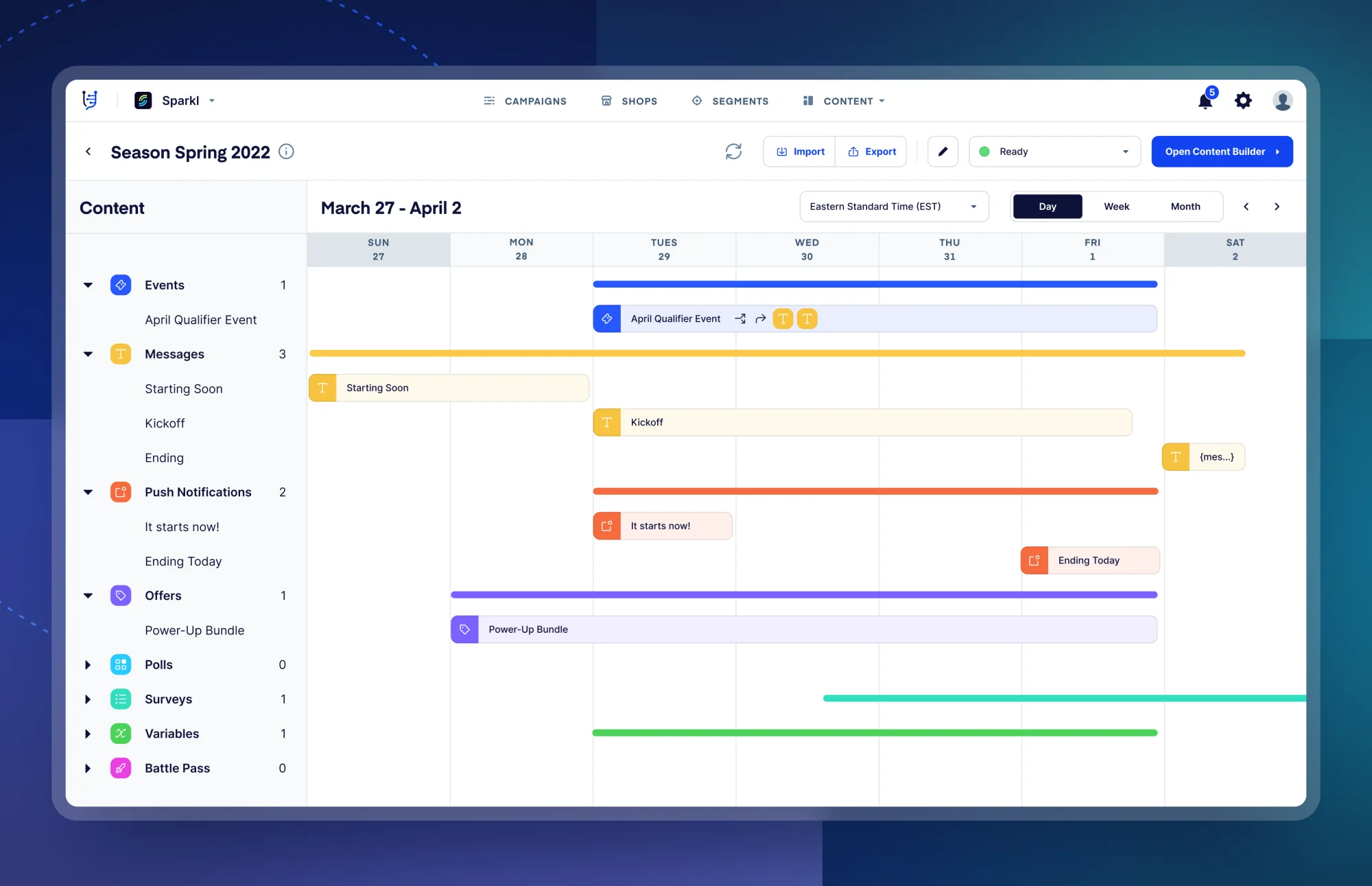Image resolution: width=1372 pixels, height=886 pixels.
Task: Click the {mes...} bar on Saturday
Action: pyautogui.click(x=1203, y=457)
